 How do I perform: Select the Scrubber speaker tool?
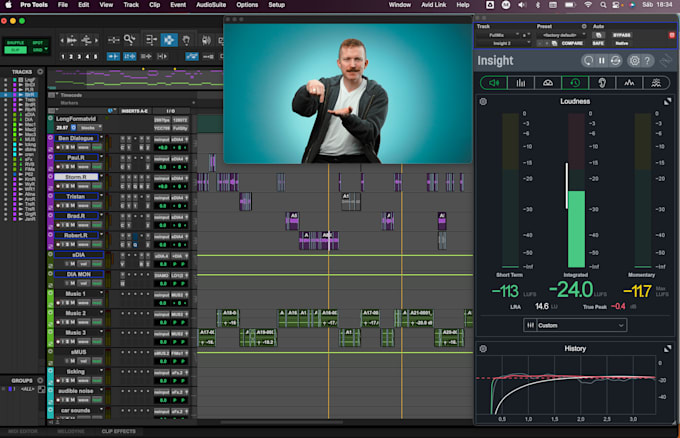pyautogui.click(x=206, y=40)
